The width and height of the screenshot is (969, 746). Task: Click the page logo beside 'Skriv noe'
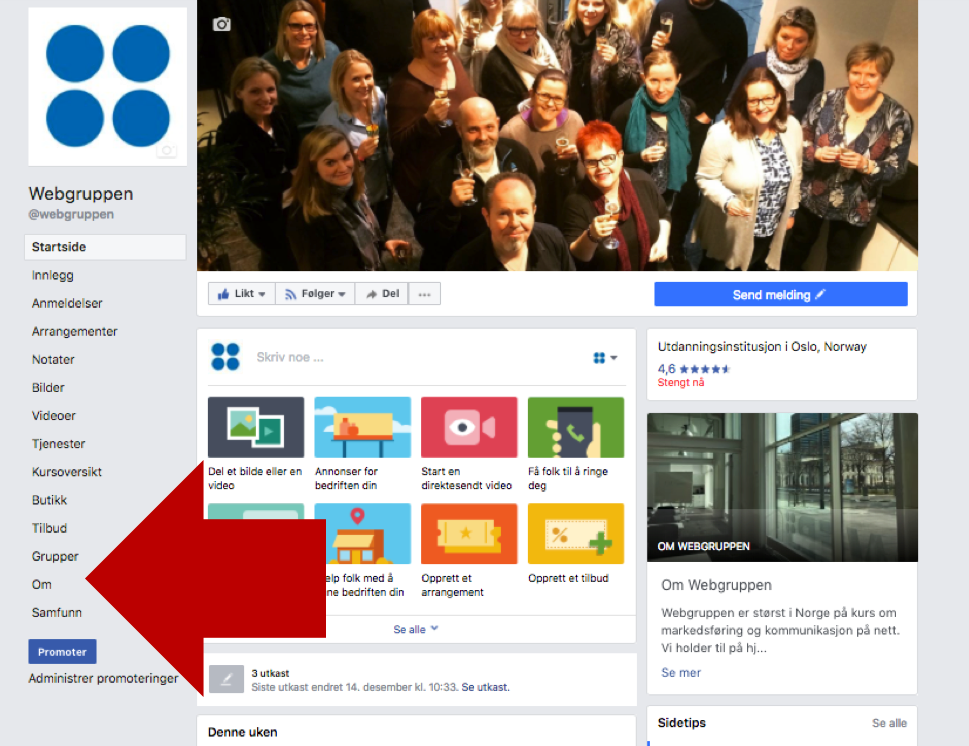[225, 357]
